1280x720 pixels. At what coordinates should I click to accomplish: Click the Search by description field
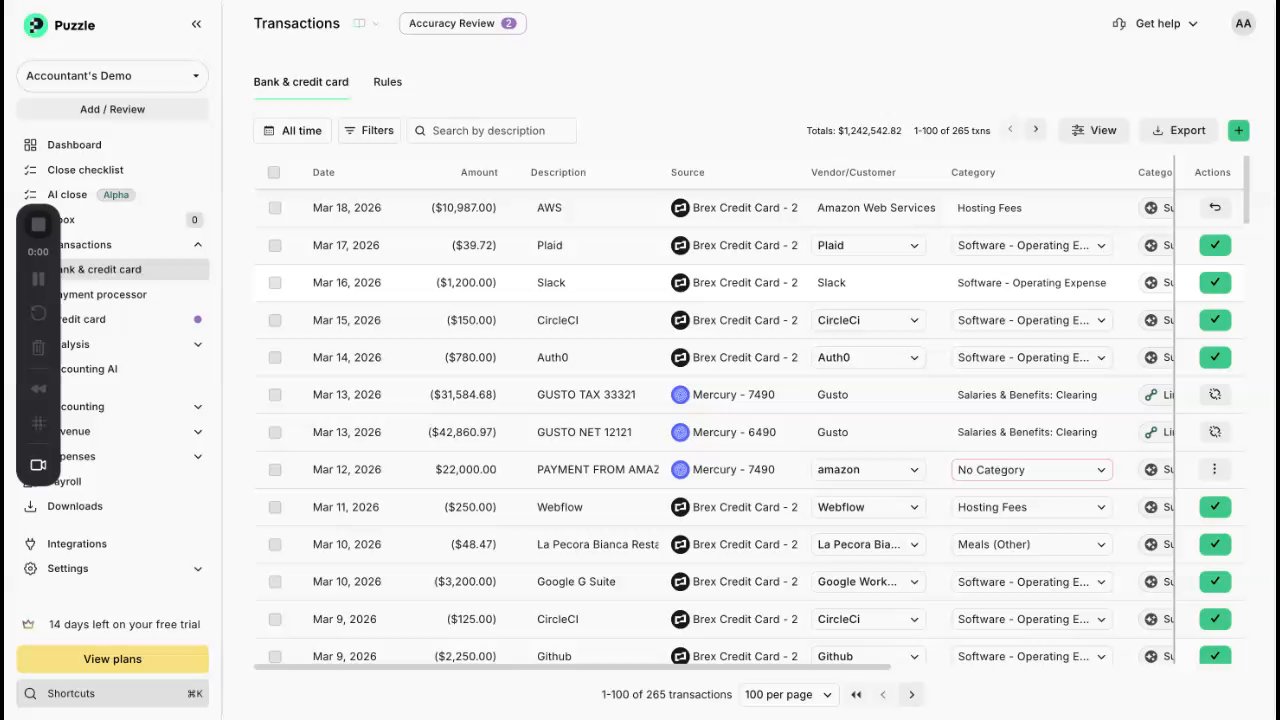coord(491,131)
